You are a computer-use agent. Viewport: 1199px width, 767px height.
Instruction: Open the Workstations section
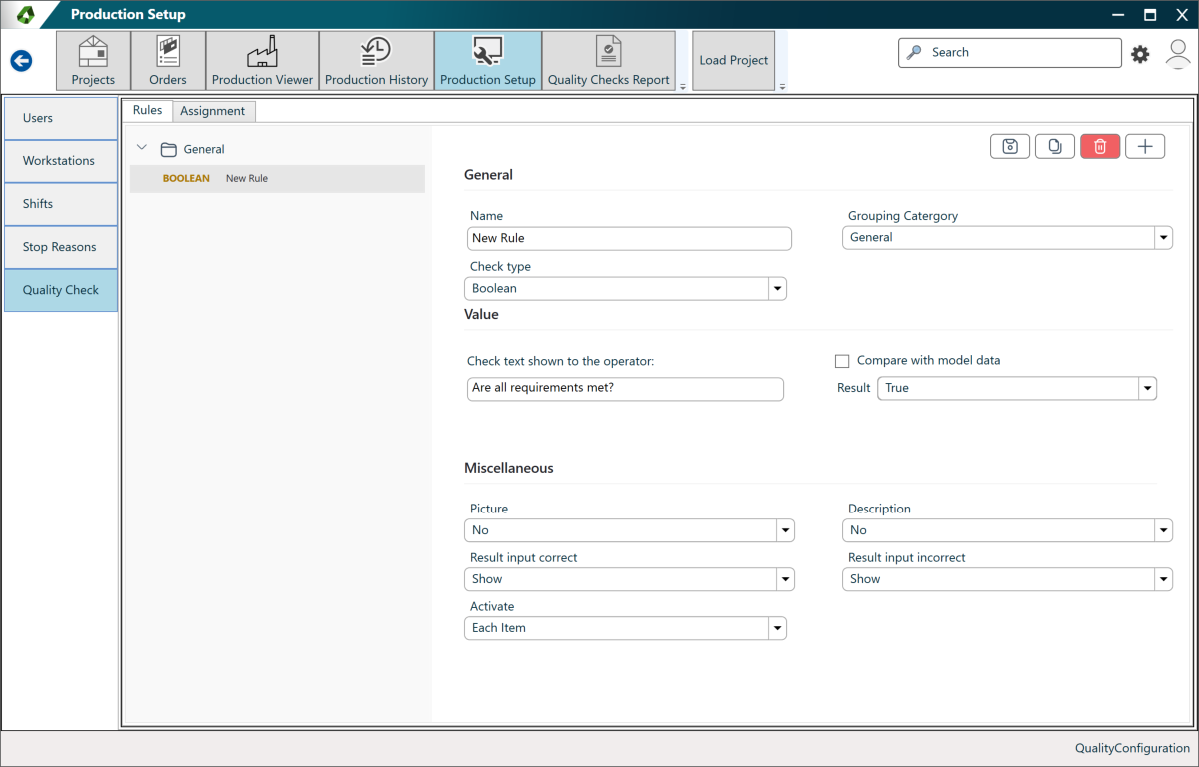pos(60,161)
